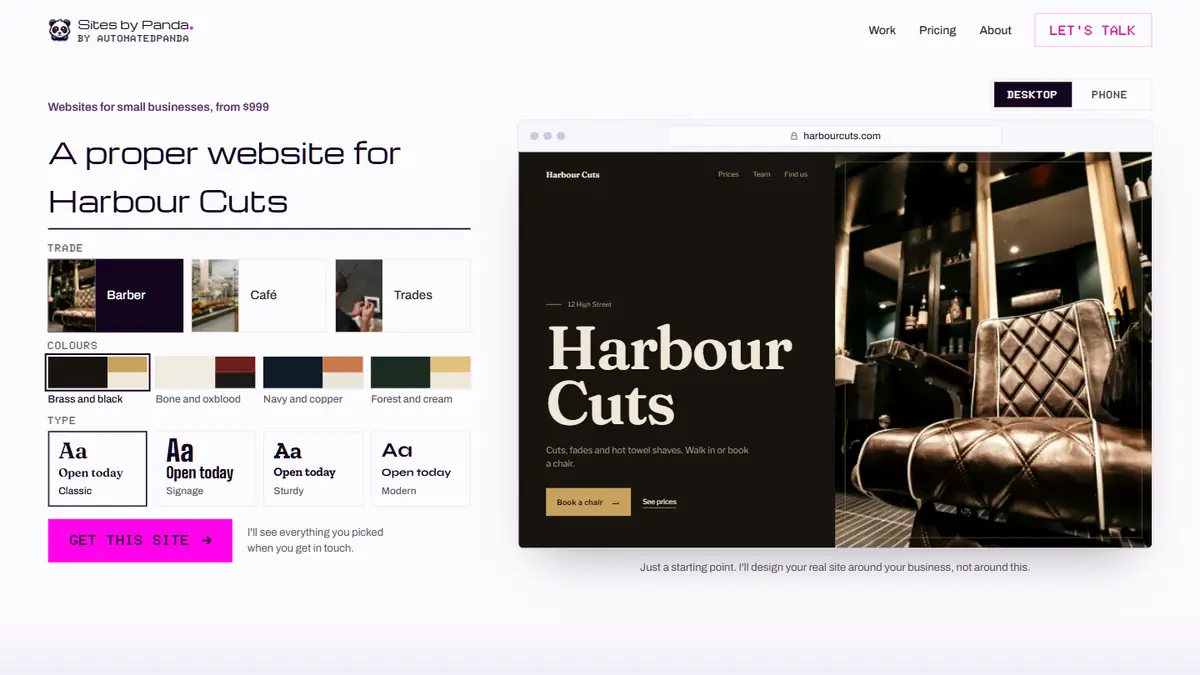Select the Signage type style

205,469
